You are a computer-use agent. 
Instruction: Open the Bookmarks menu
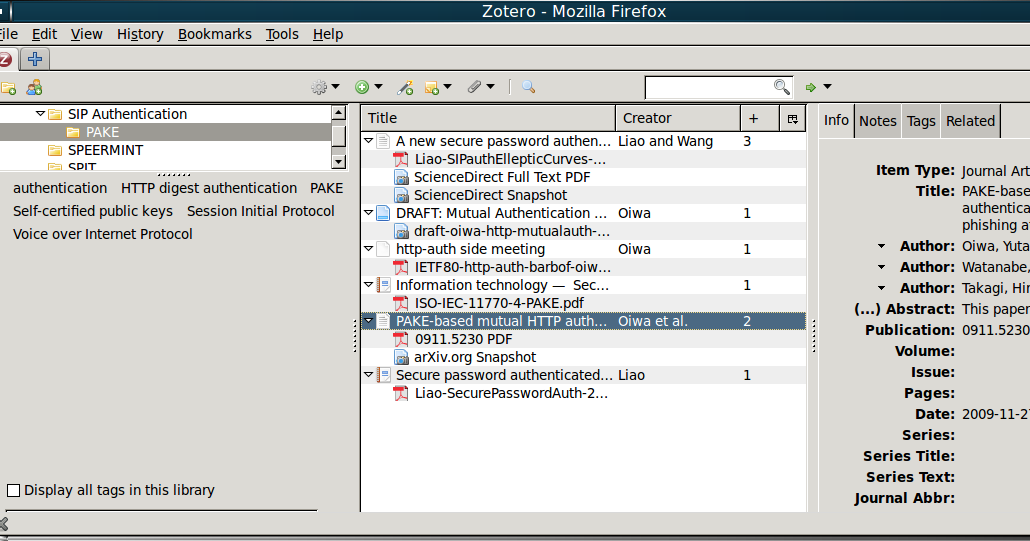(x=215, y=34)
